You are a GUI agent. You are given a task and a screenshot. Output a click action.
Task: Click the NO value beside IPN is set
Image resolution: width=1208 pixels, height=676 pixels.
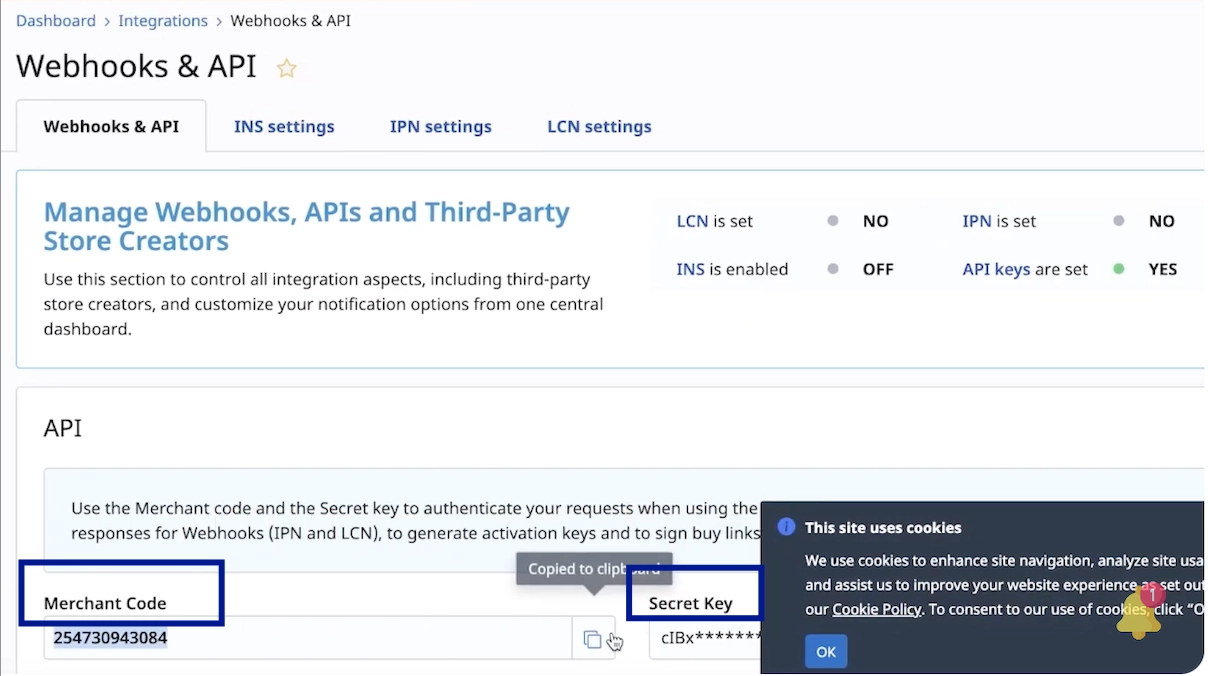click(1162, 221)
